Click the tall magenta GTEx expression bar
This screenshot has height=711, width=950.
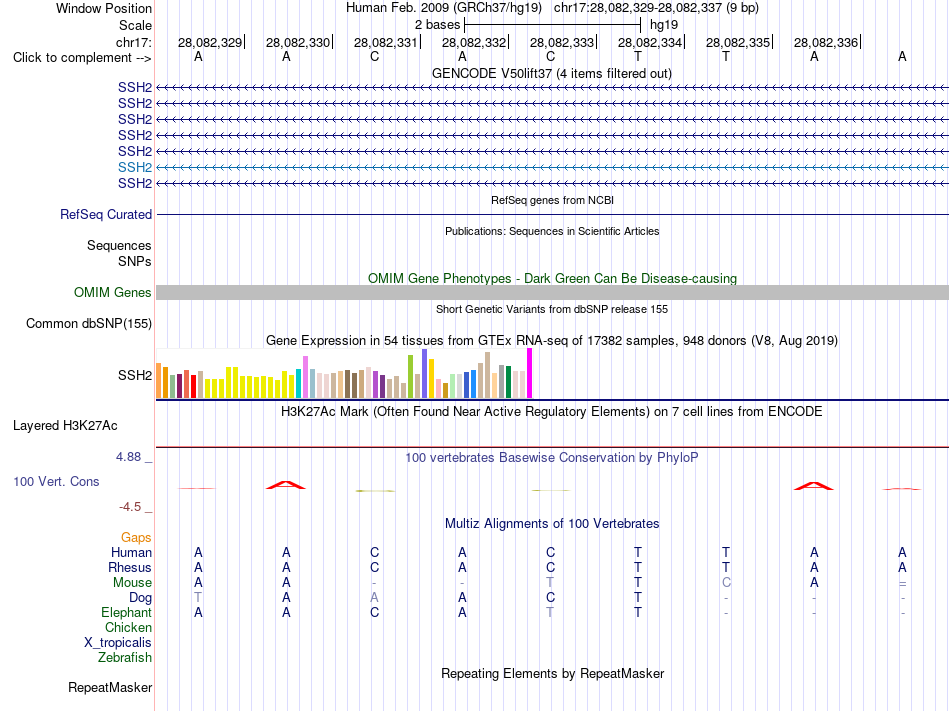coord(530,373)
